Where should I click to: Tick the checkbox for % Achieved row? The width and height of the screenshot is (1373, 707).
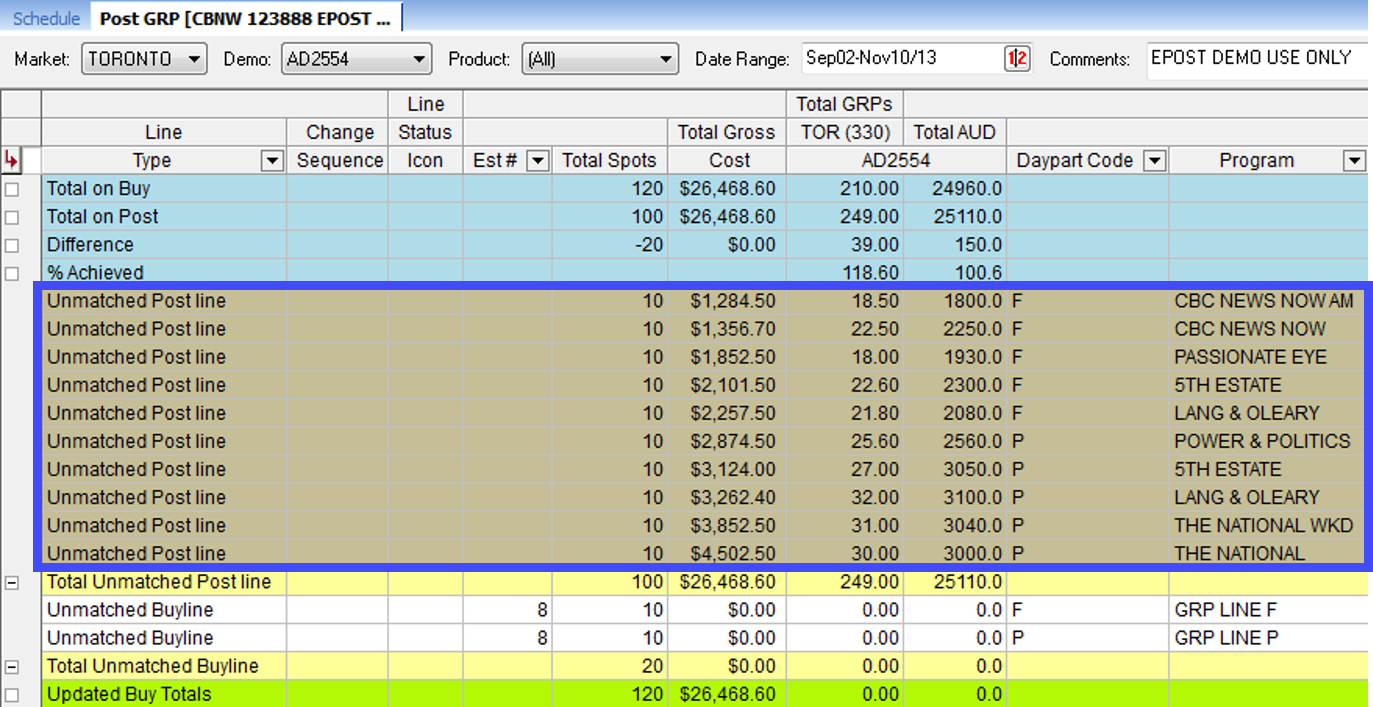[x=11, y=273]
